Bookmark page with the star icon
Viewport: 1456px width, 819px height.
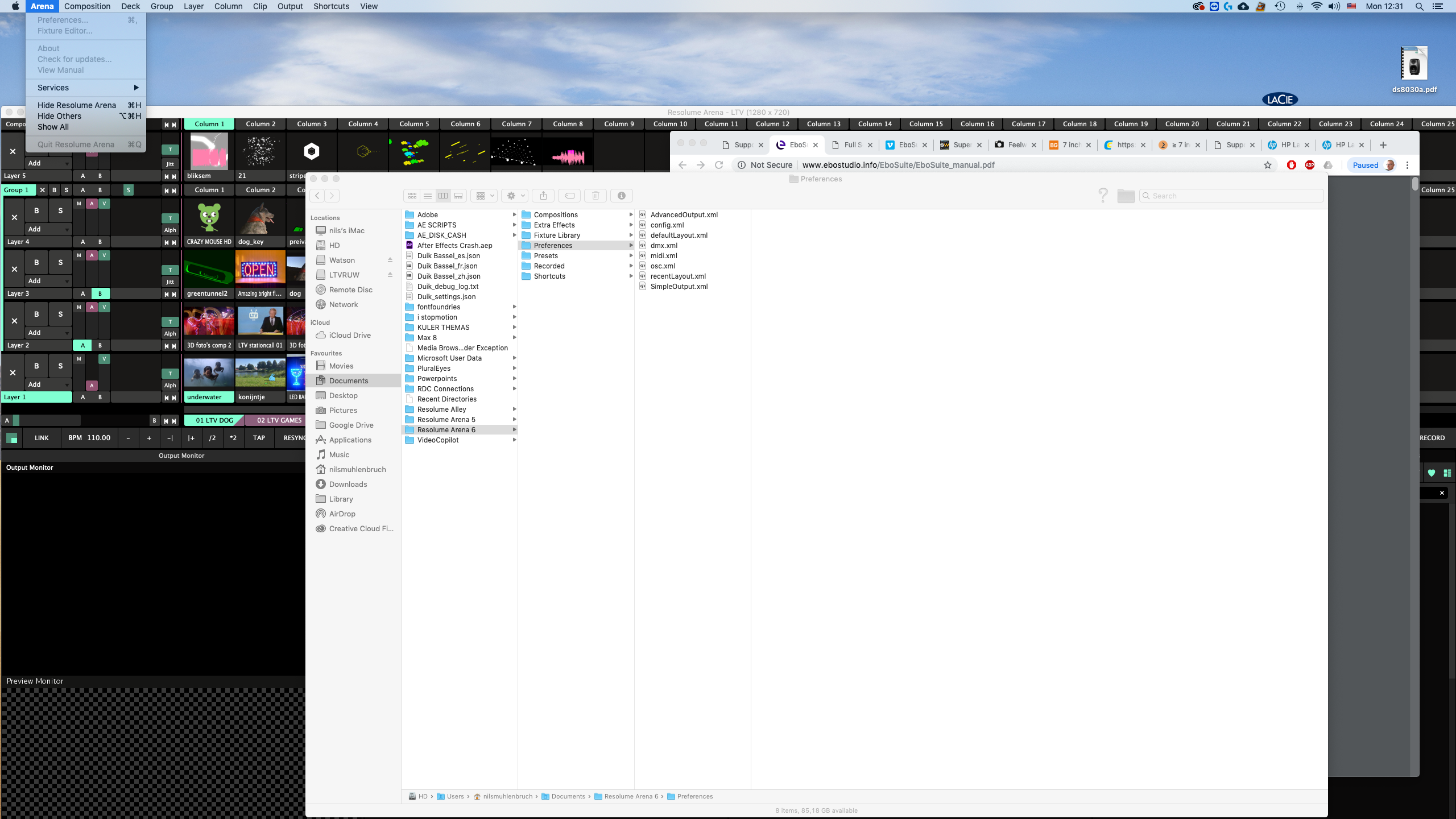tap(1268, 165)
